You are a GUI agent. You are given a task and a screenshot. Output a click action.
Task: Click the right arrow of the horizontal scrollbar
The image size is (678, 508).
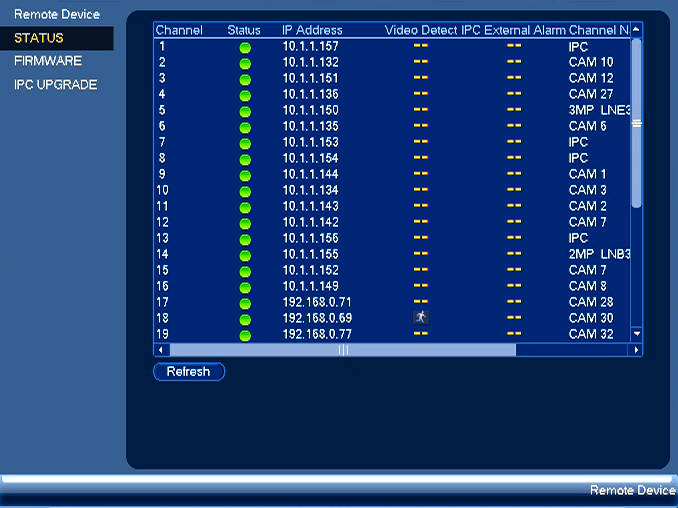[635, 350]
